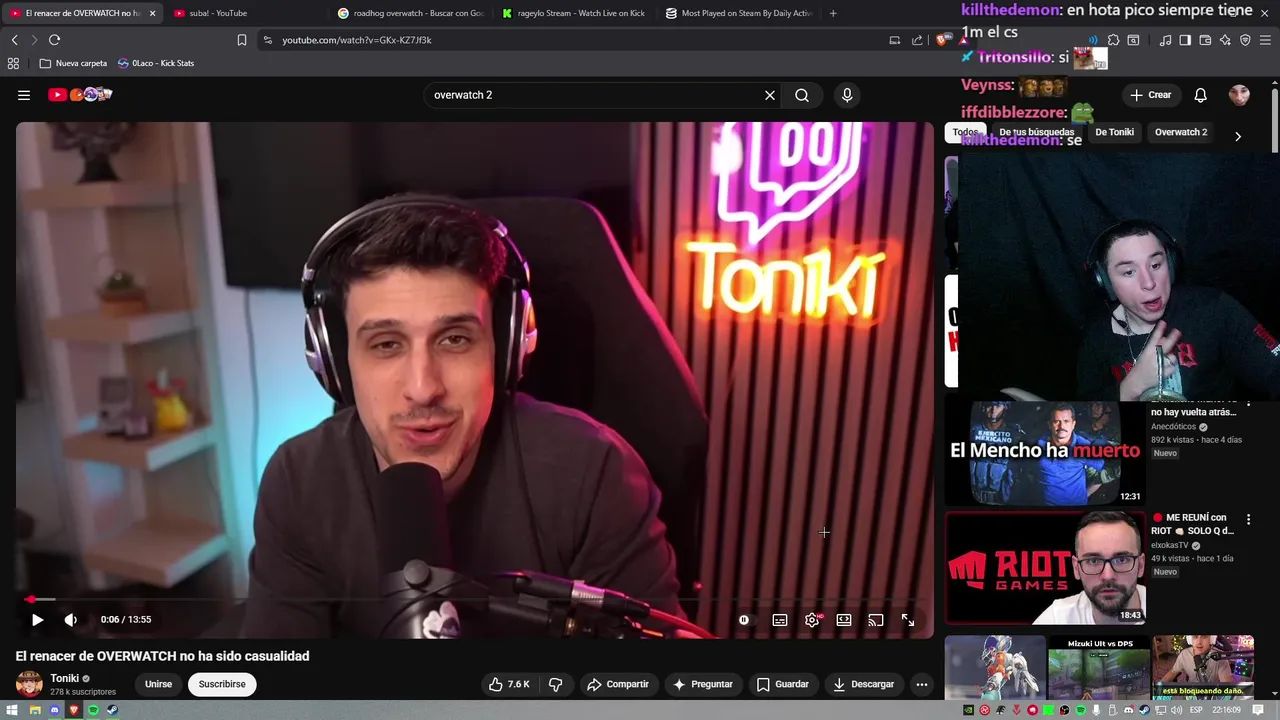Open the browser share page icon
The width and height of the screenshot is (1280, 720).
pos(917,40)
